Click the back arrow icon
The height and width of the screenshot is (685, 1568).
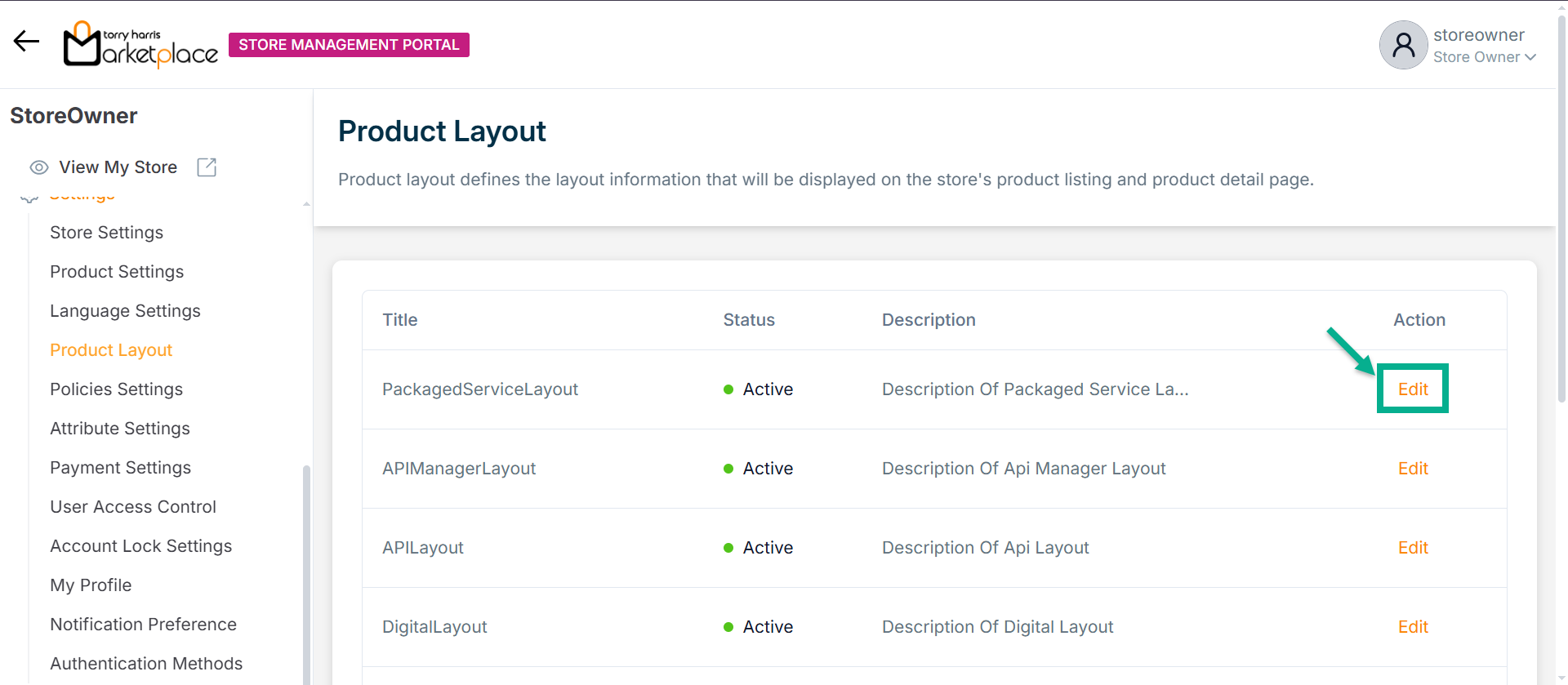(26, 42)
